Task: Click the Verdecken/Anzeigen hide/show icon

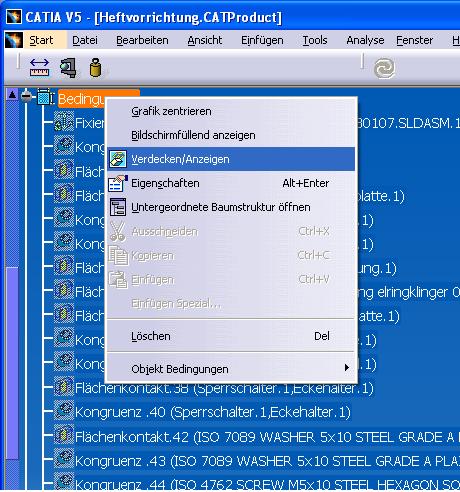Action: pos(118,159)
